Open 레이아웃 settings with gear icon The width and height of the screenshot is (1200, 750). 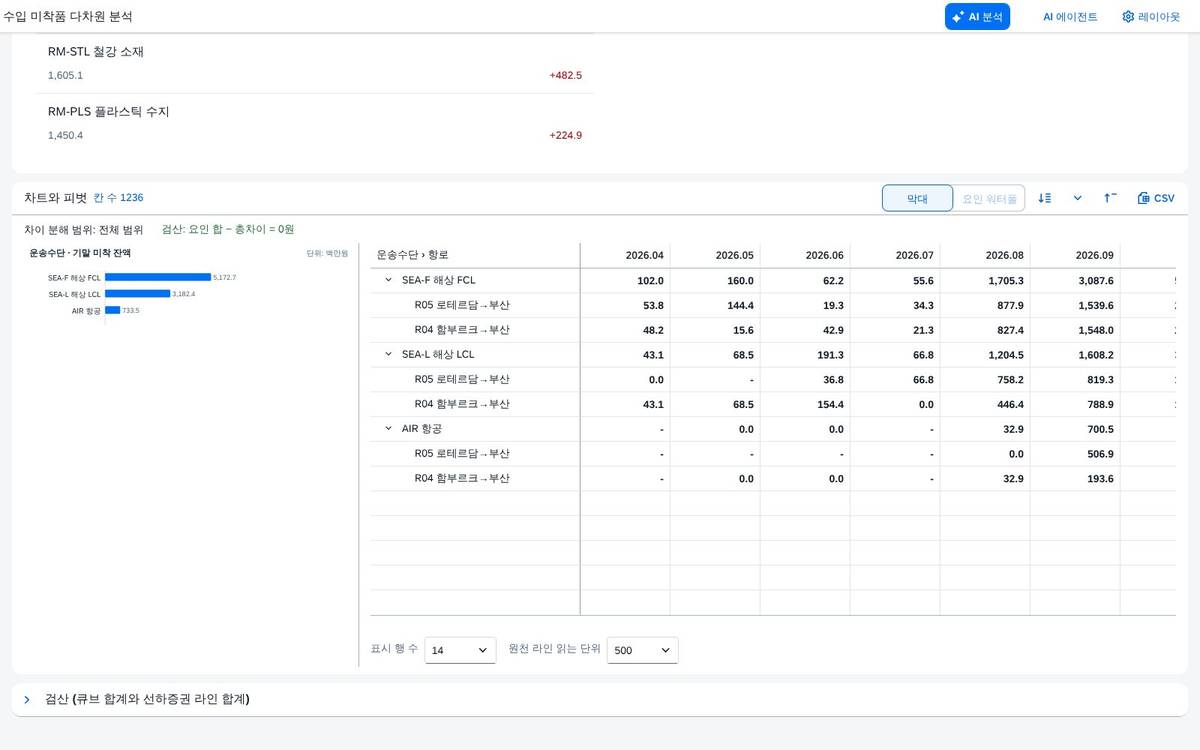[x=1151, y=16]
